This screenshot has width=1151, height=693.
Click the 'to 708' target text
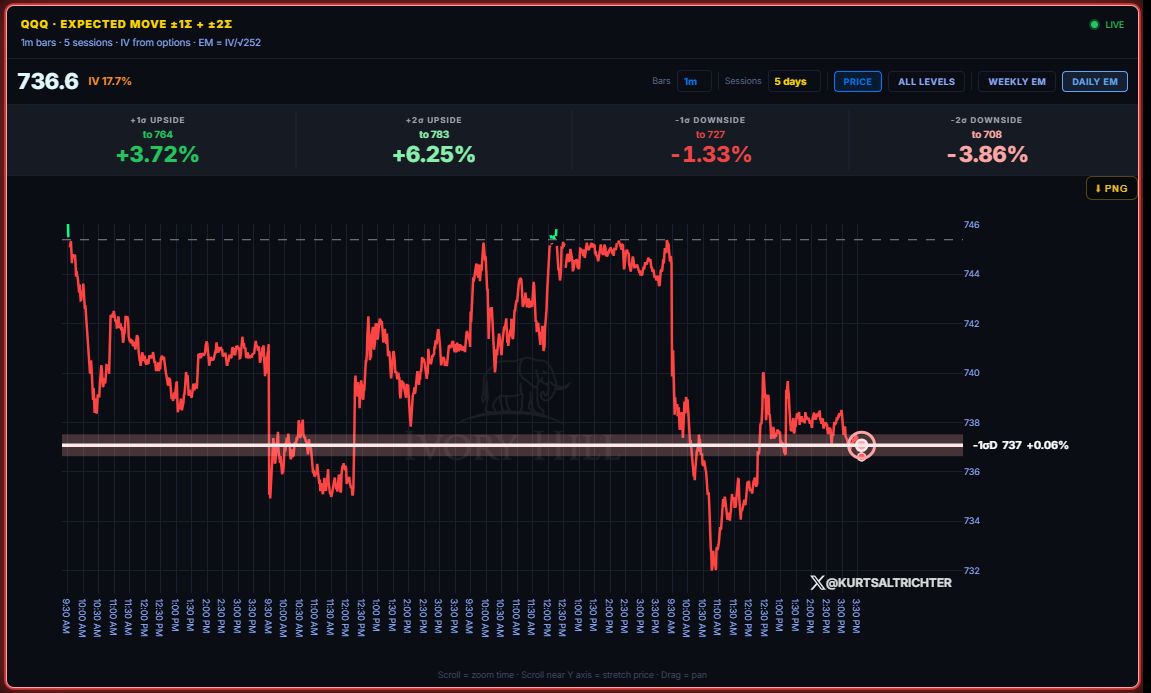987,134
